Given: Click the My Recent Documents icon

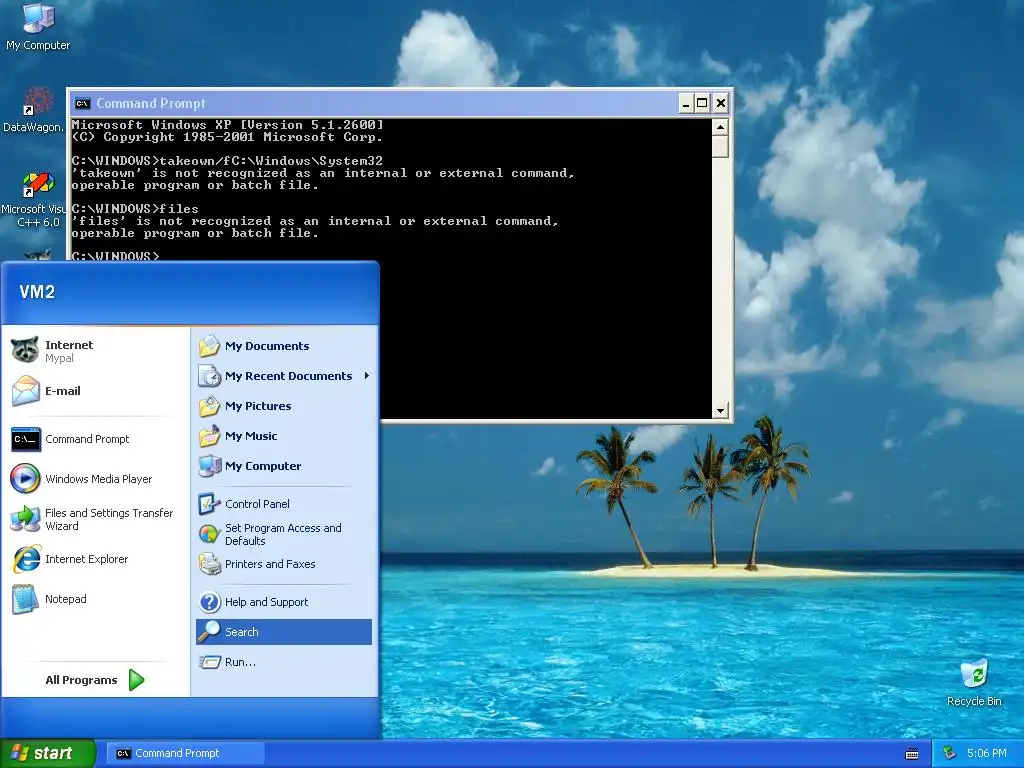Looking at the screenshot, I should pyautogui.click(x=210, y=376).
